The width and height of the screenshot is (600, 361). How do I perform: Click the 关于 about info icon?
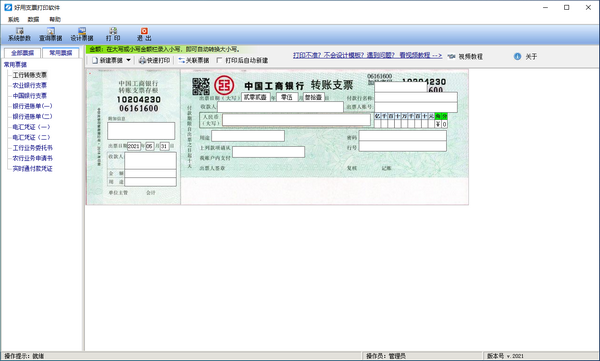(517, 57)
